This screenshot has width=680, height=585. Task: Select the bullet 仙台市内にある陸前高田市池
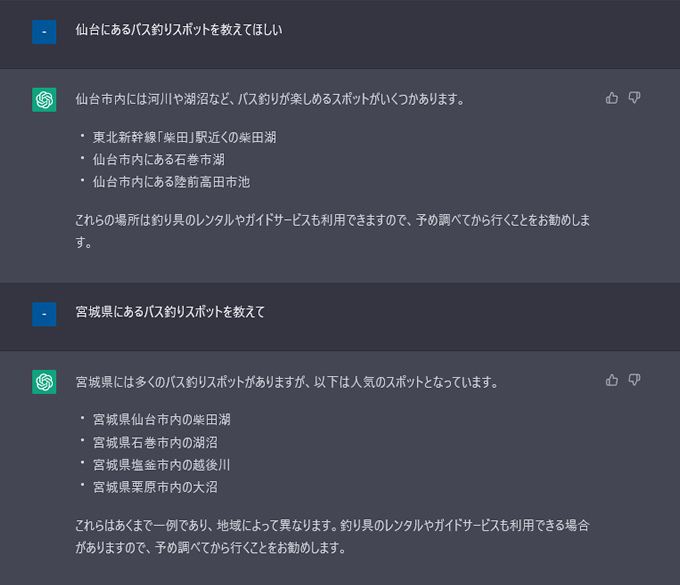171,182
